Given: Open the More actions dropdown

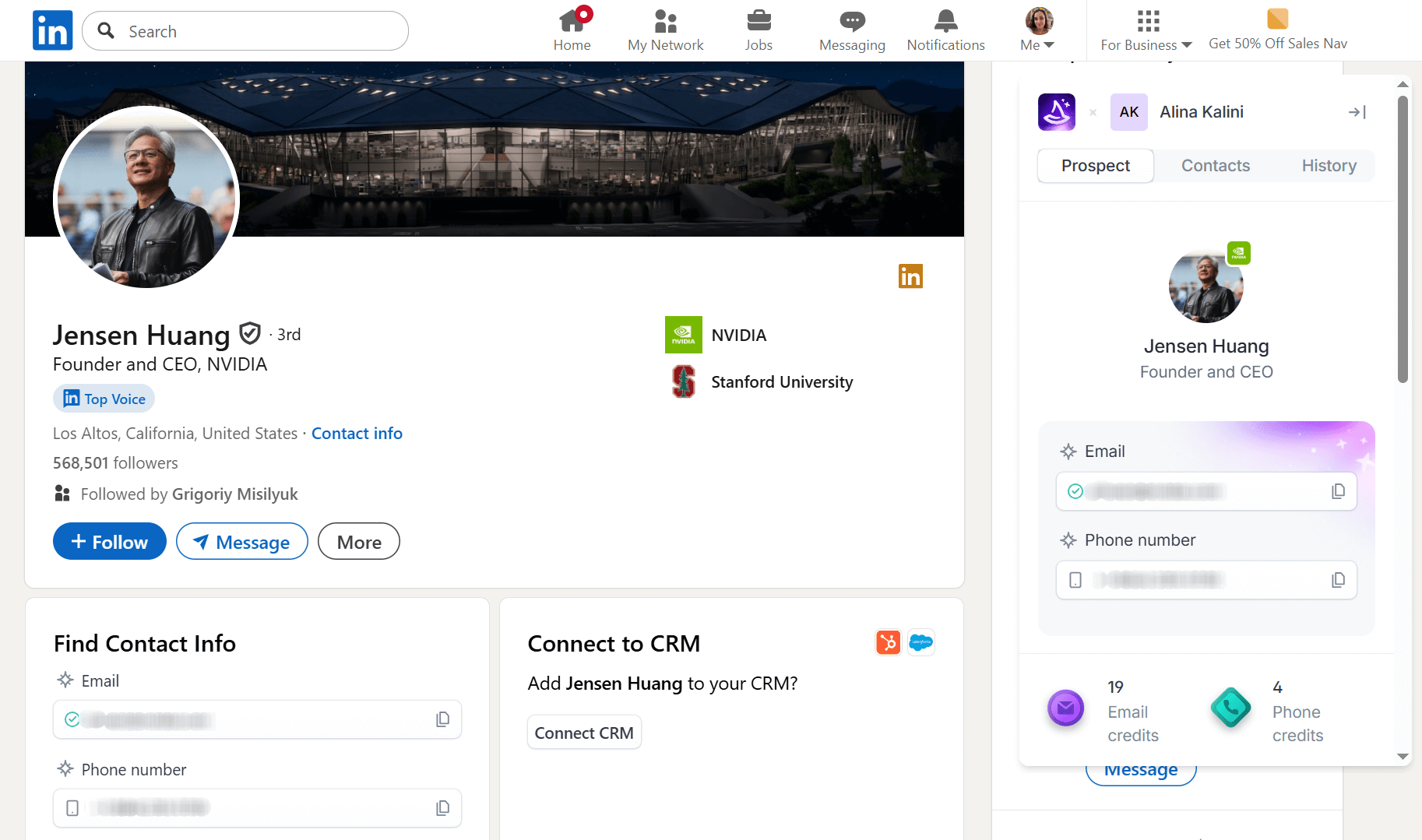Looking at the screenshot, I should [x=358, y=542].
